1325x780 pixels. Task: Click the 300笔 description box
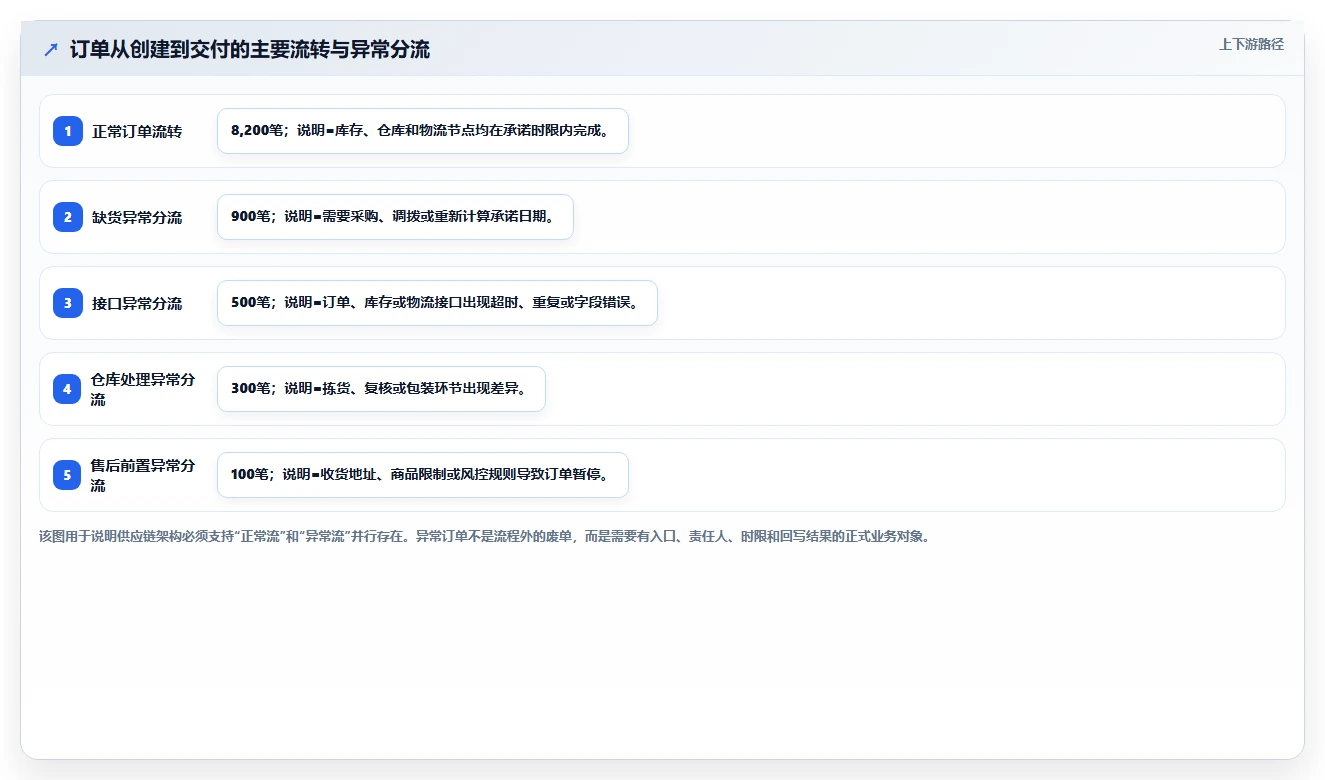[381, 389]
